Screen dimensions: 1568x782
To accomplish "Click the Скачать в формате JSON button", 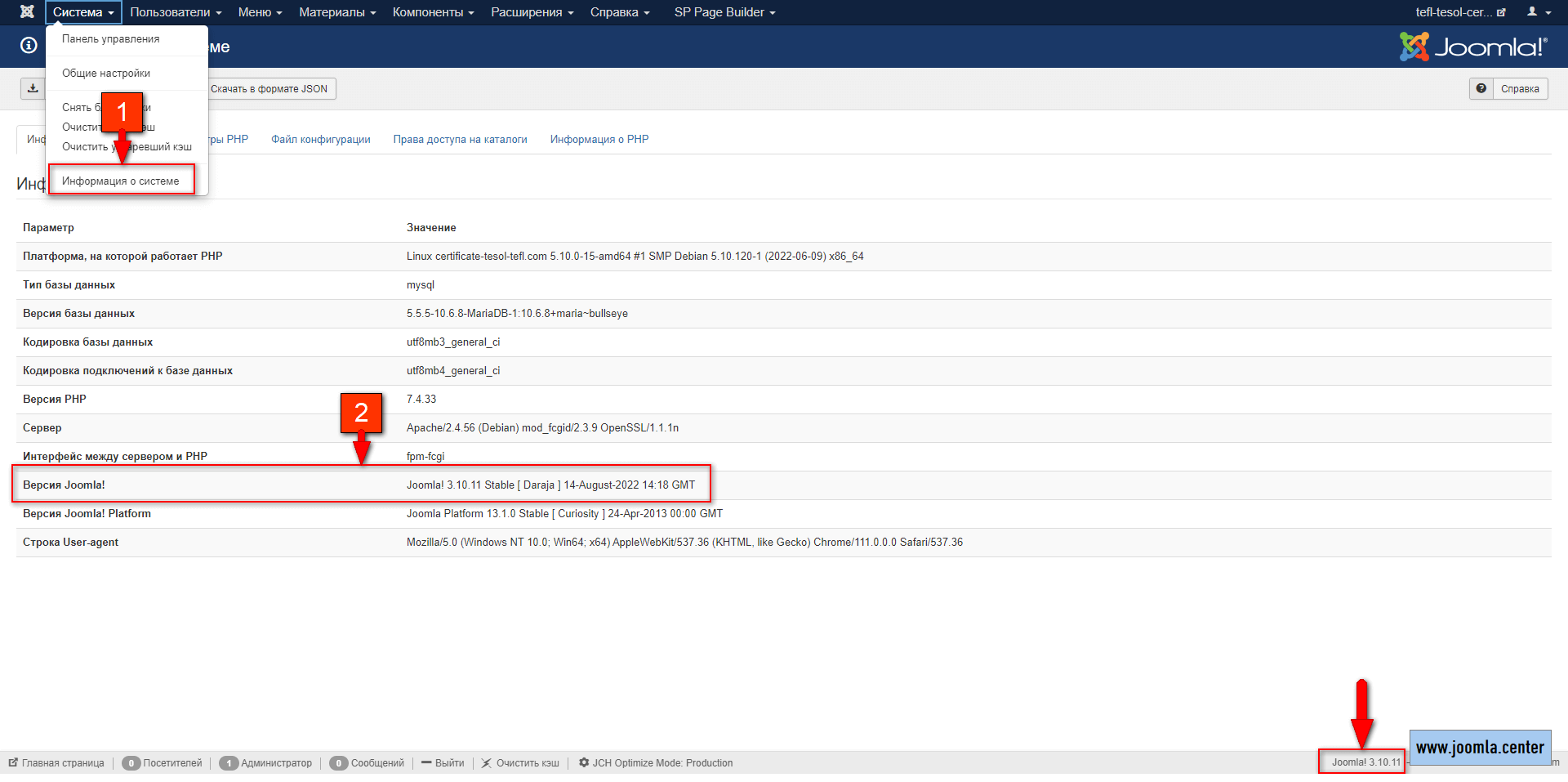I will point(269,88).
